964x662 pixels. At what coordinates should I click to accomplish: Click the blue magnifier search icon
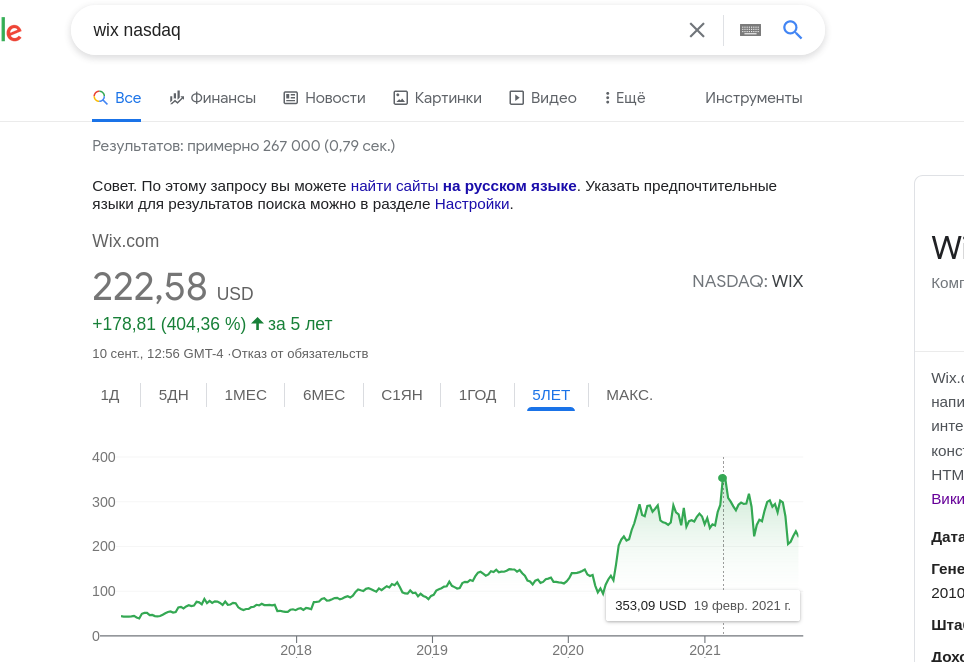tap(793, 30)
